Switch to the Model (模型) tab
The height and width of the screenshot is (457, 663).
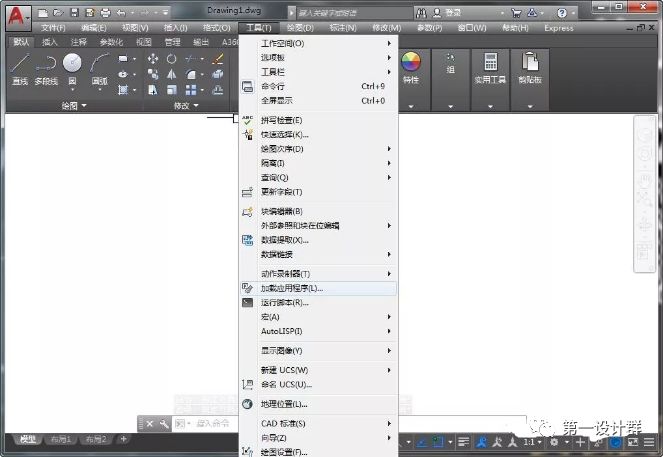27,440
